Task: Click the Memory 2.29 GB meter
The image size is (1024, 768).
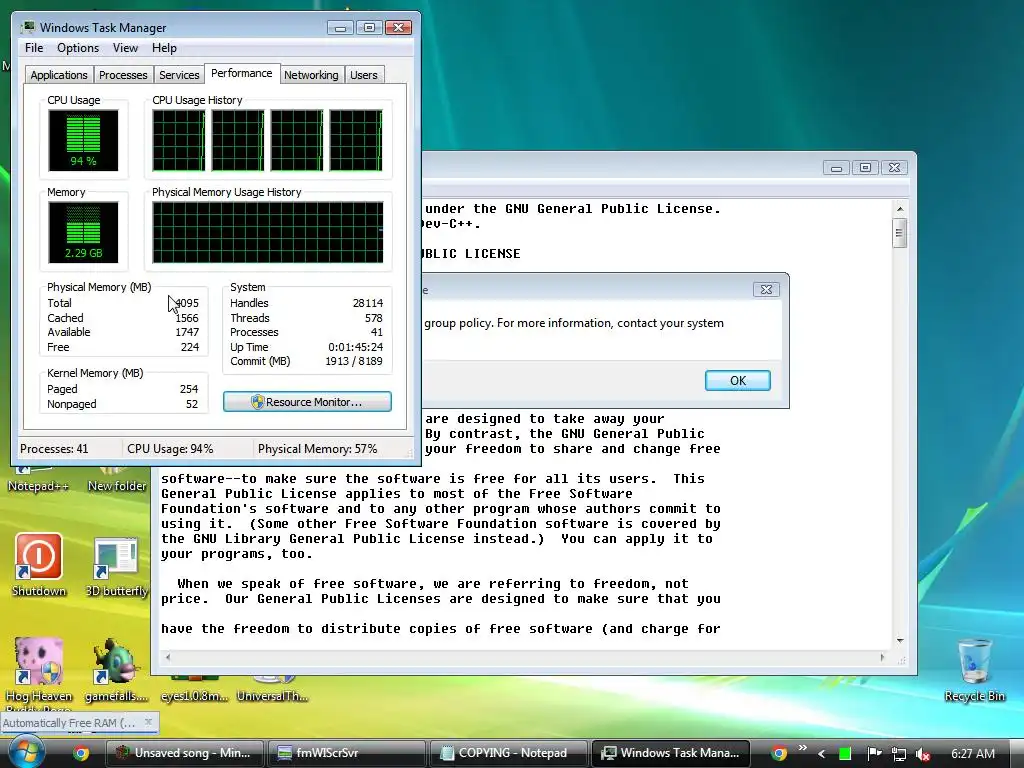Action: [x=83, y=232]
